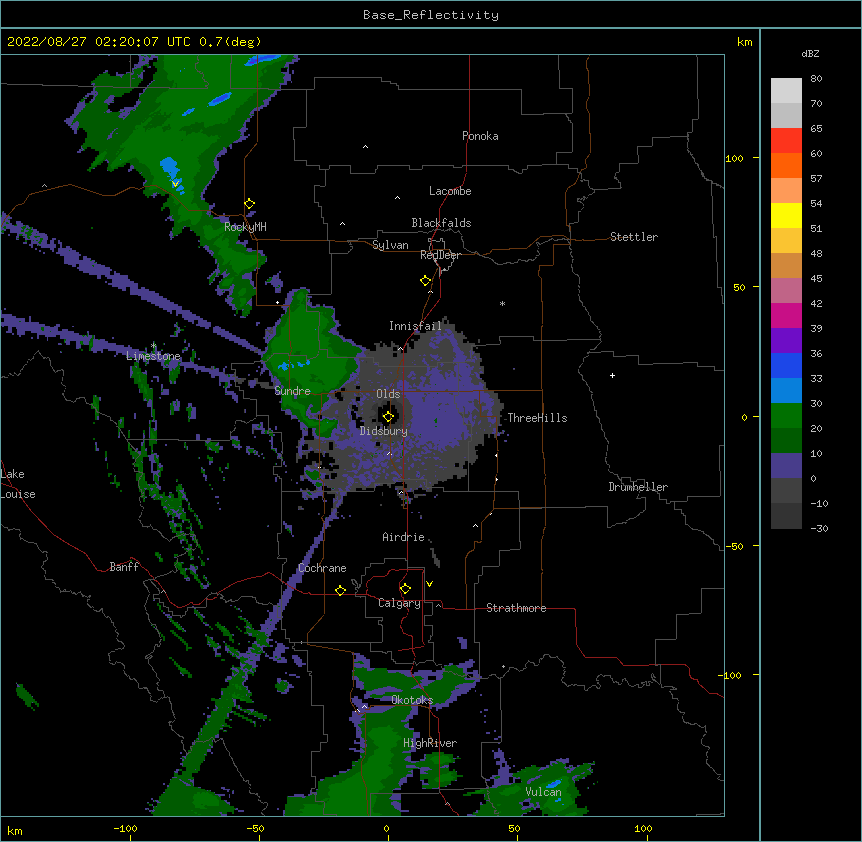Select the light blue 30-33 dBZ legend swatch

[x=786, y=390]
